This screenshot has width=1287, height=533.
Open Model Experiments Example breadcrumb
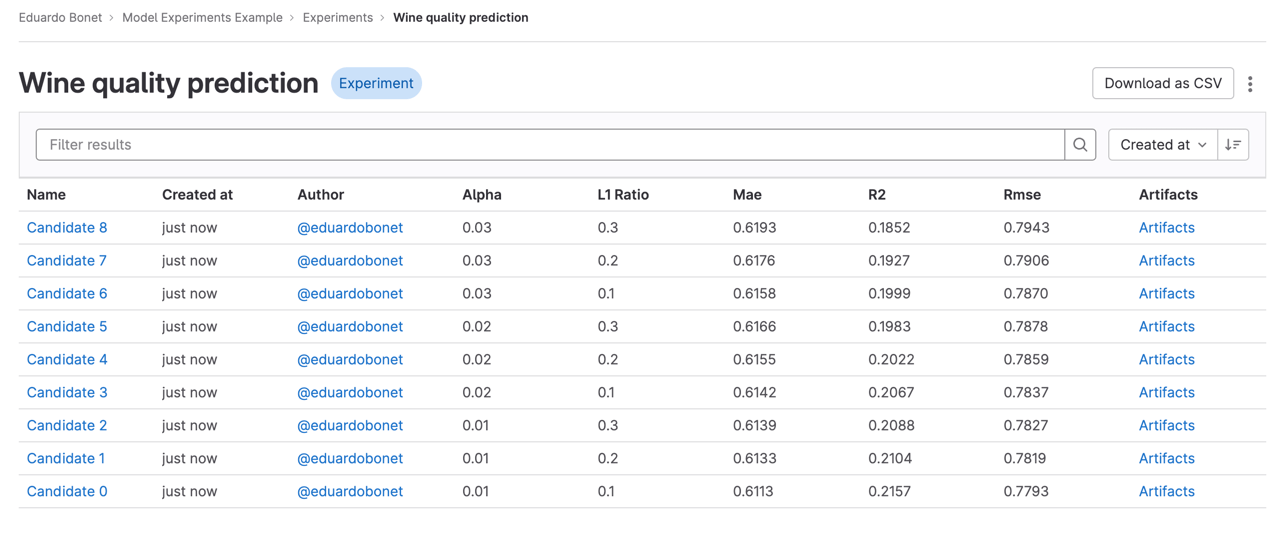pos(202,18)
